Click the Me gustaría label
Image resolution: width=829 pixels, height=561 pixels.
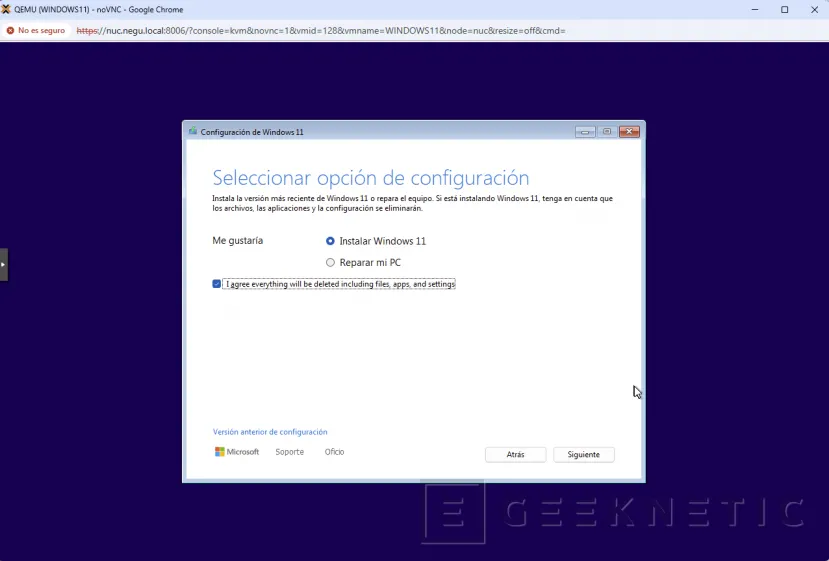coord(237,241)
